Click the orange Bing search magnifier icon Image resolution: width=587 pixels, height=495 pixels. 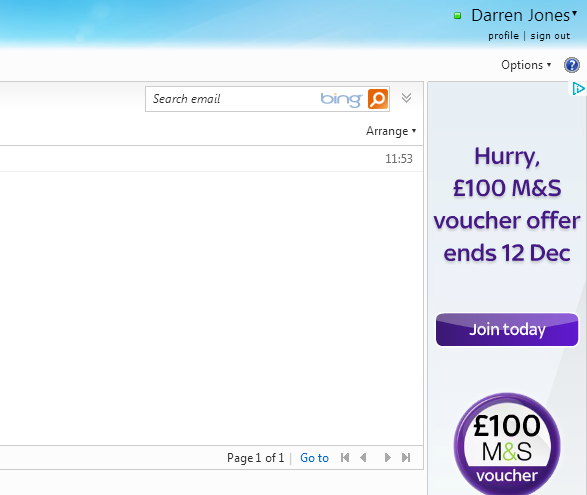point(378,99)
